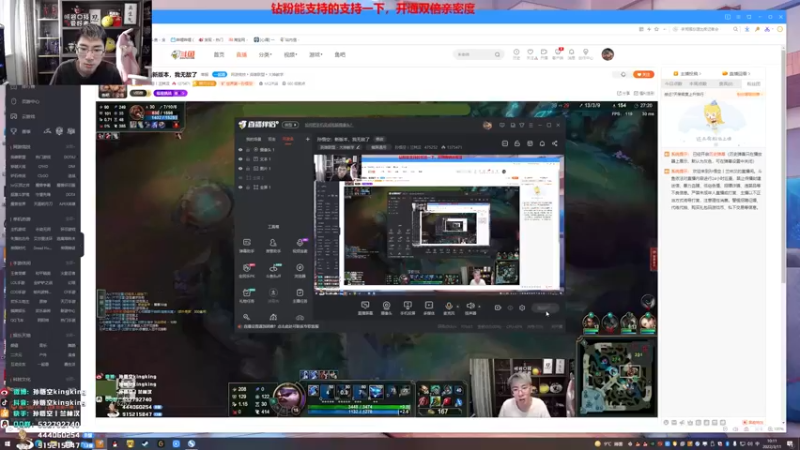The image size is (800, 450).
Task: Expand the 游戏 dropdown menu
Action: point(316,55)
